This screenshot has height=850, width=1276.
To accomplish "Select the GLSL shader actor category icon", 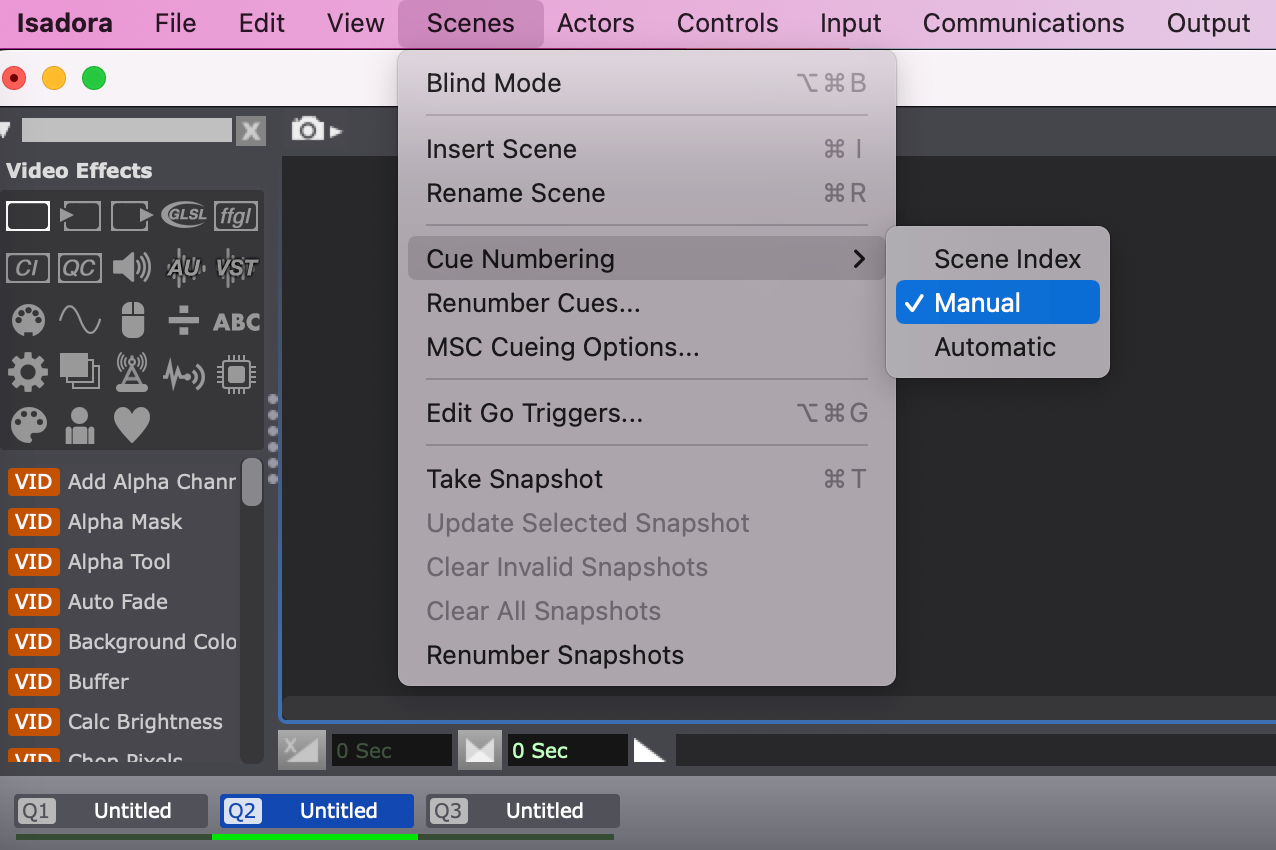I will [184, 215].
